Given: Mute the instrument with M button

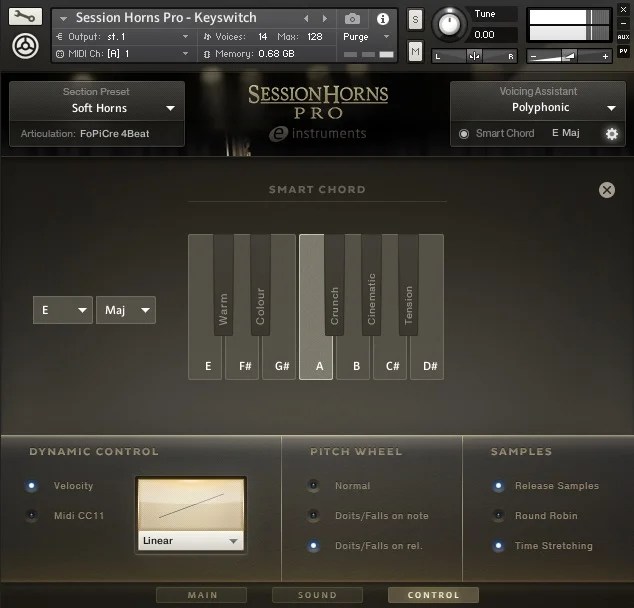Looking at the screenshot, I should point(415,51).
